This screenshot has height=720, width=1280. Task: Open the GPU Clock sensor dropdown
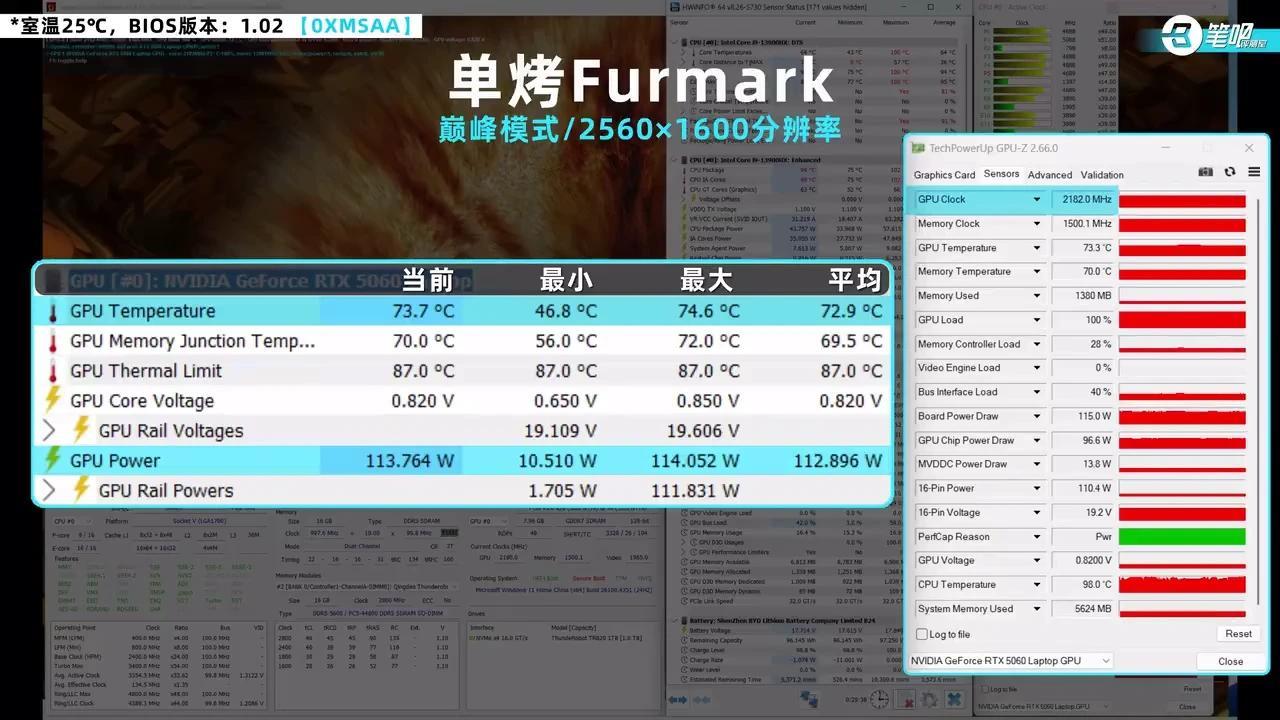[1036, 199]
